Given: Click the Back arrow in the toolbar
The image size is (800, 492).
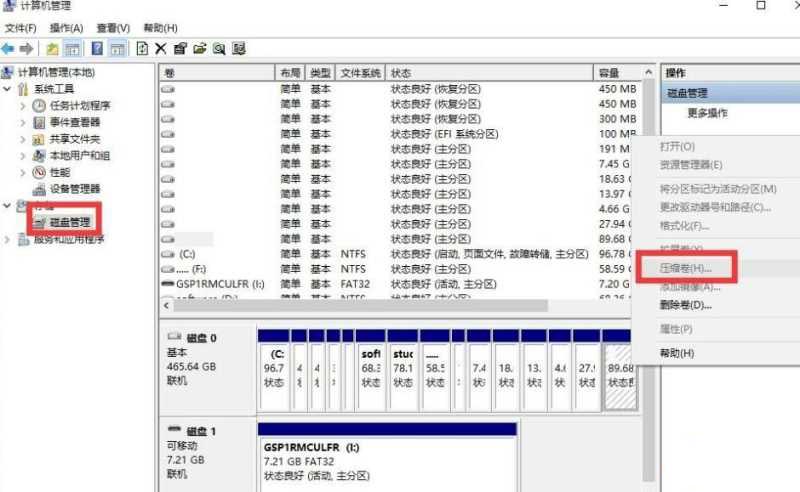Looking at the screenshot, I should click(8, 48).
